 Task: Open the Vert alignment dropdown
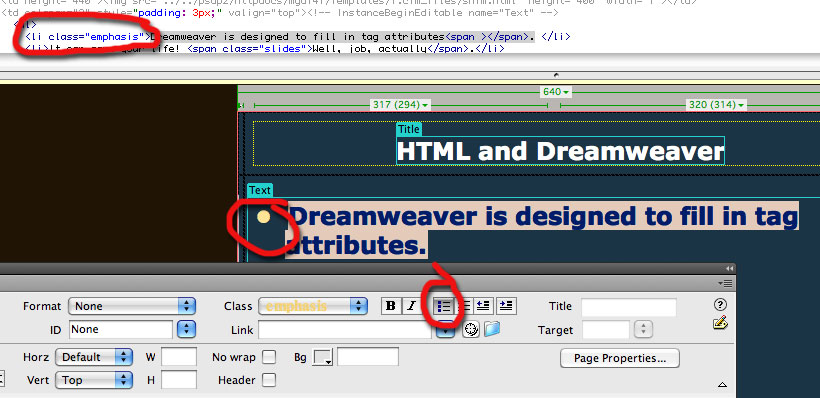tap(94, 380)
